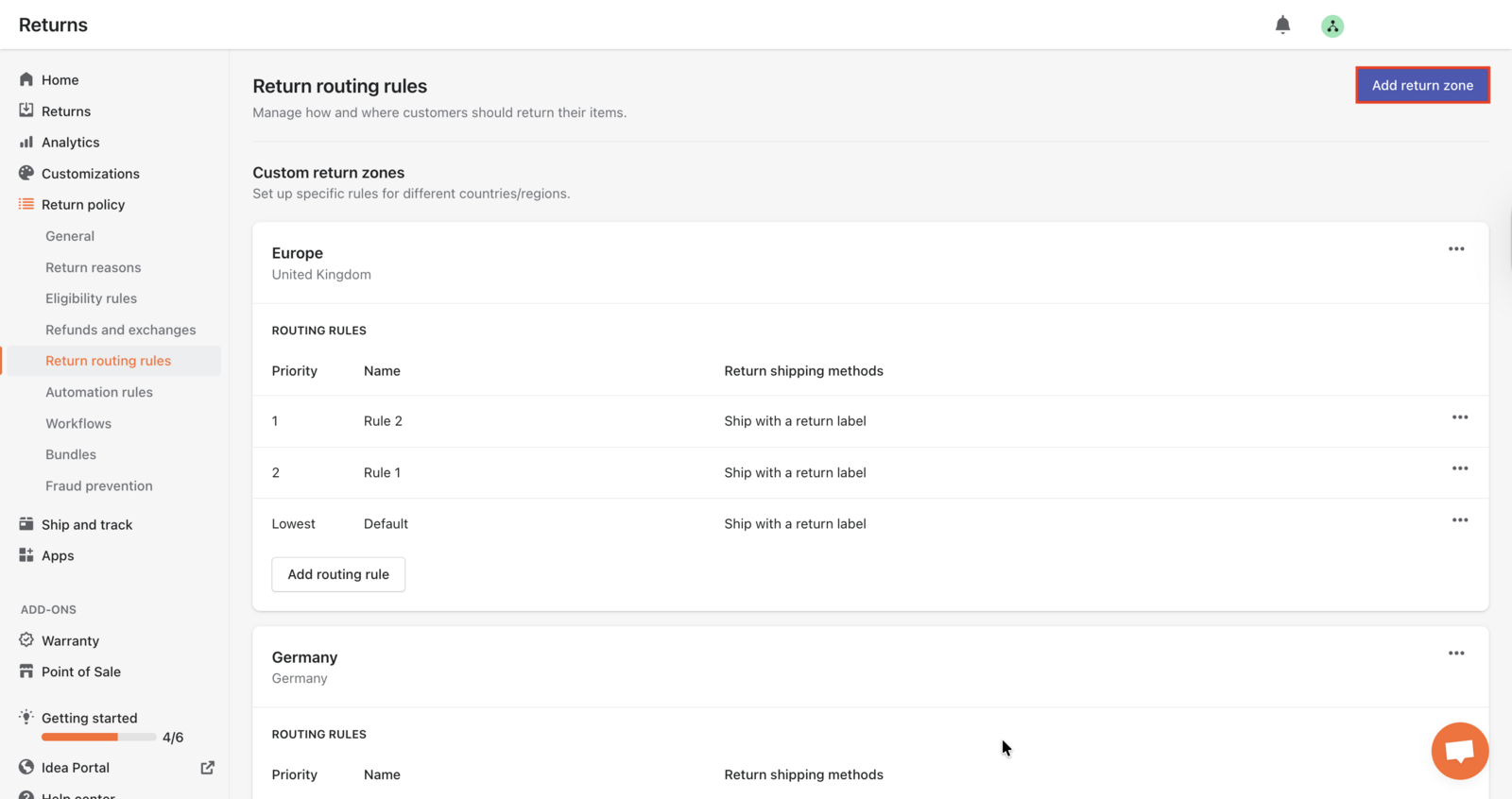Open the Europe zone options menu

tap(1456, 249)
